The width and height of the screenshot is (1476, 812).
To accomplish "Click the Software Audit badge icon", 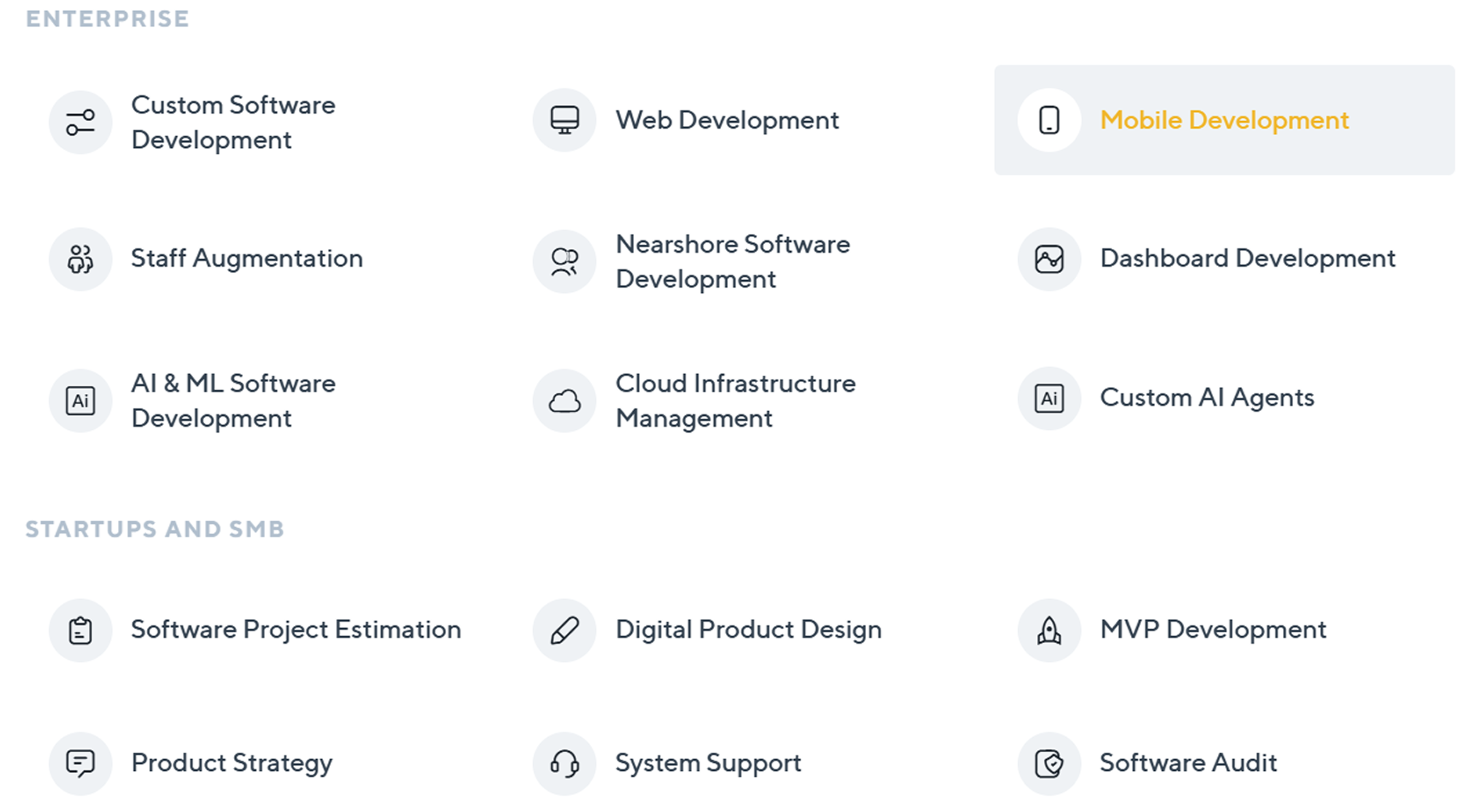I will pyautogui.click(x=1048, y=764).
